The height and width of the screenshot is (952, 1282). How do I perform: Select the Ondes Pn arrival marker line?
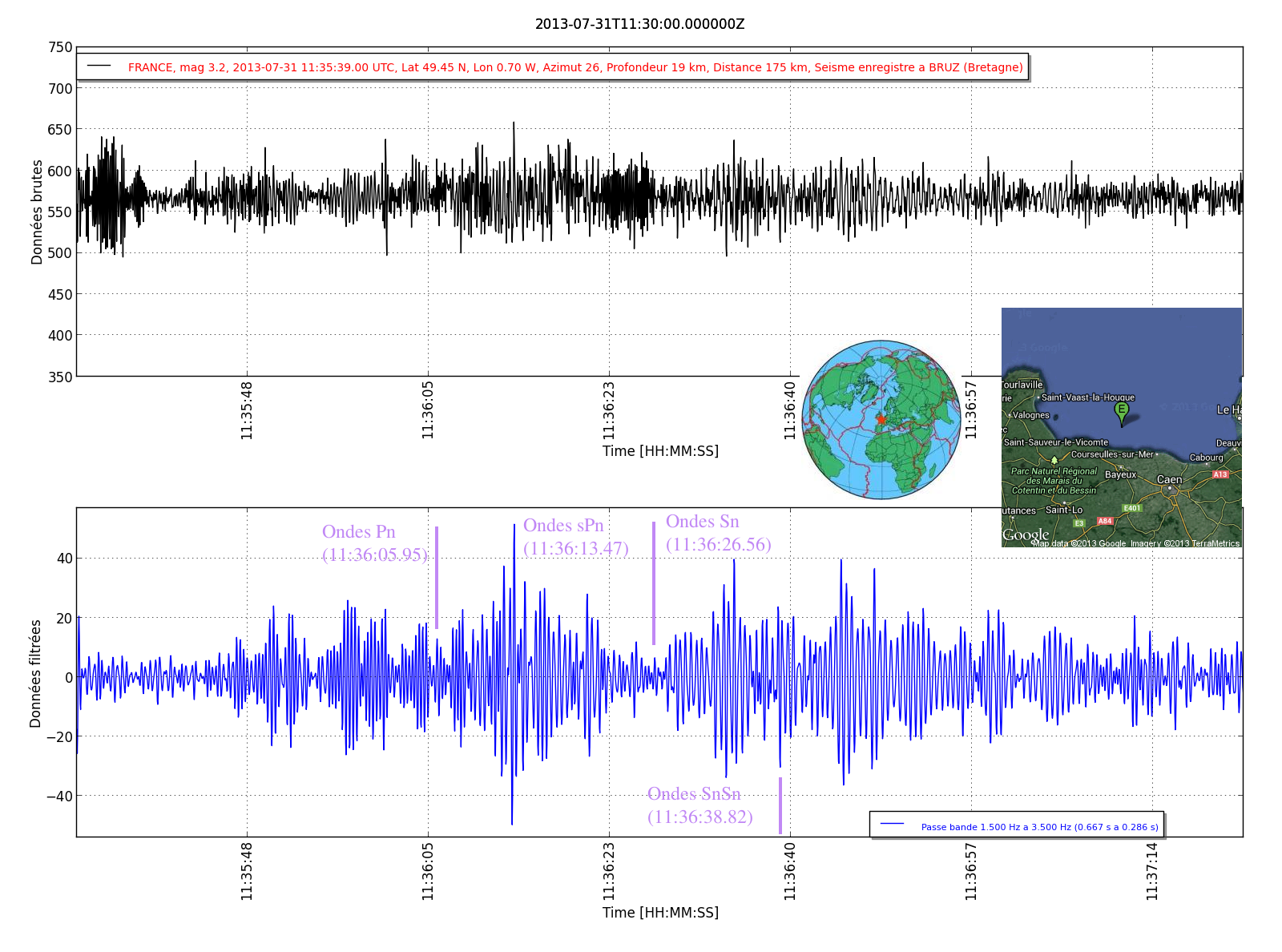[x=437, y=577]
